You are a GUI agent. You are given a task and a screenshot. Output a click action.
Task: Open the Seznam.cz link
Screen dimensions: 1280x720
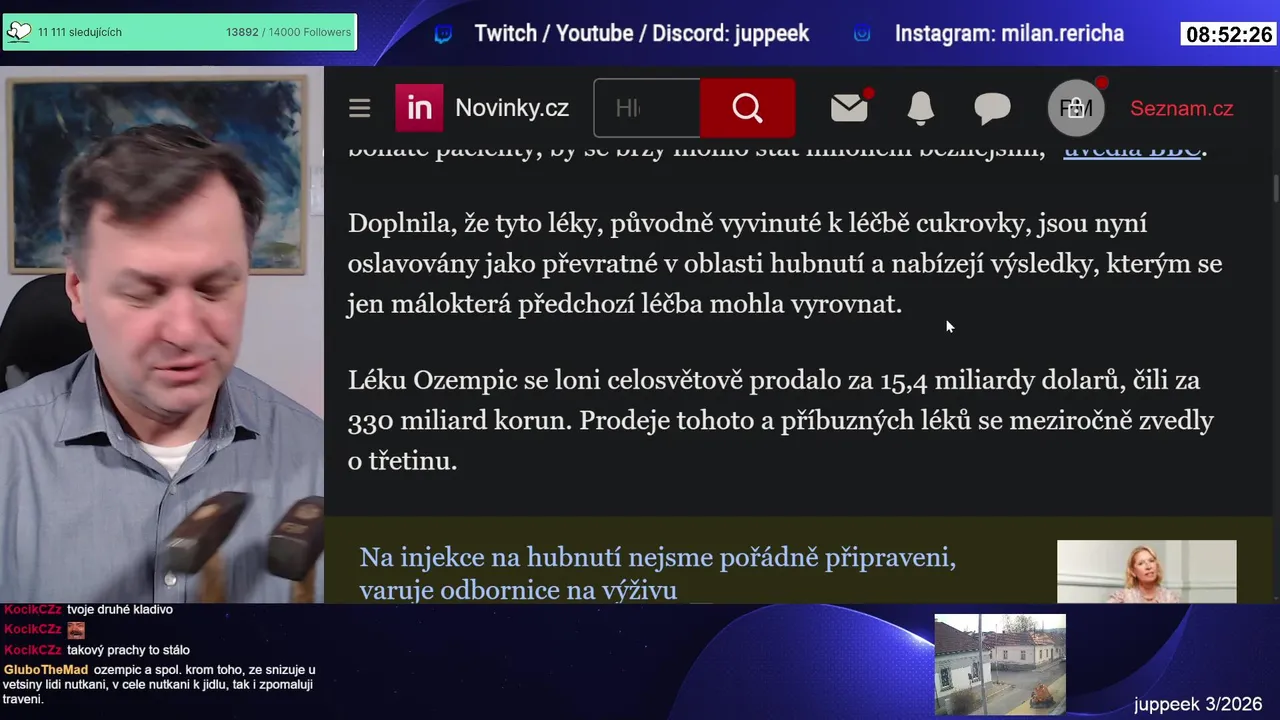(x=1181, y=108)
